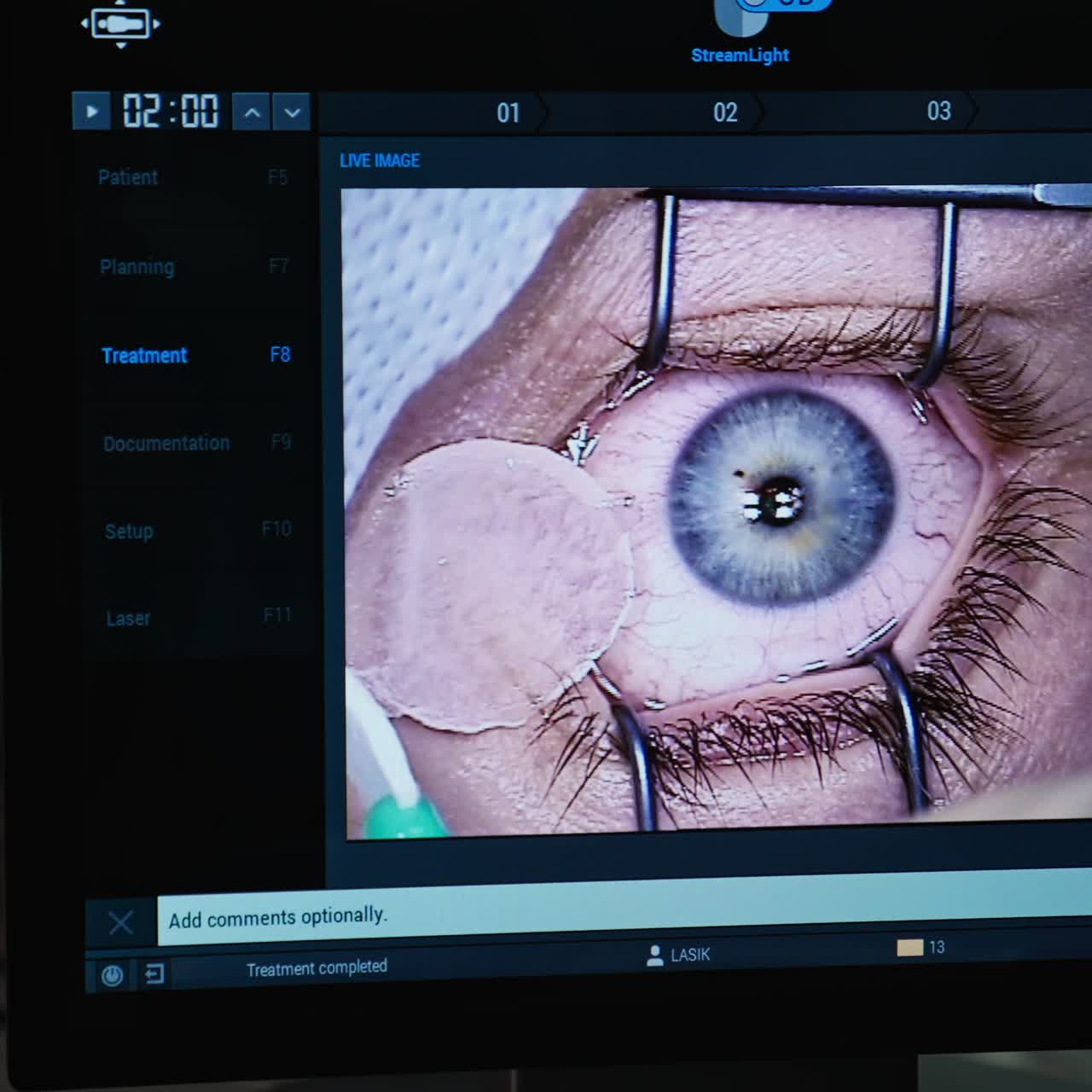Screen dimensions: 1092x1092
Task: Decrease the timer using the down arrow
Action: [x=291, y=111]
